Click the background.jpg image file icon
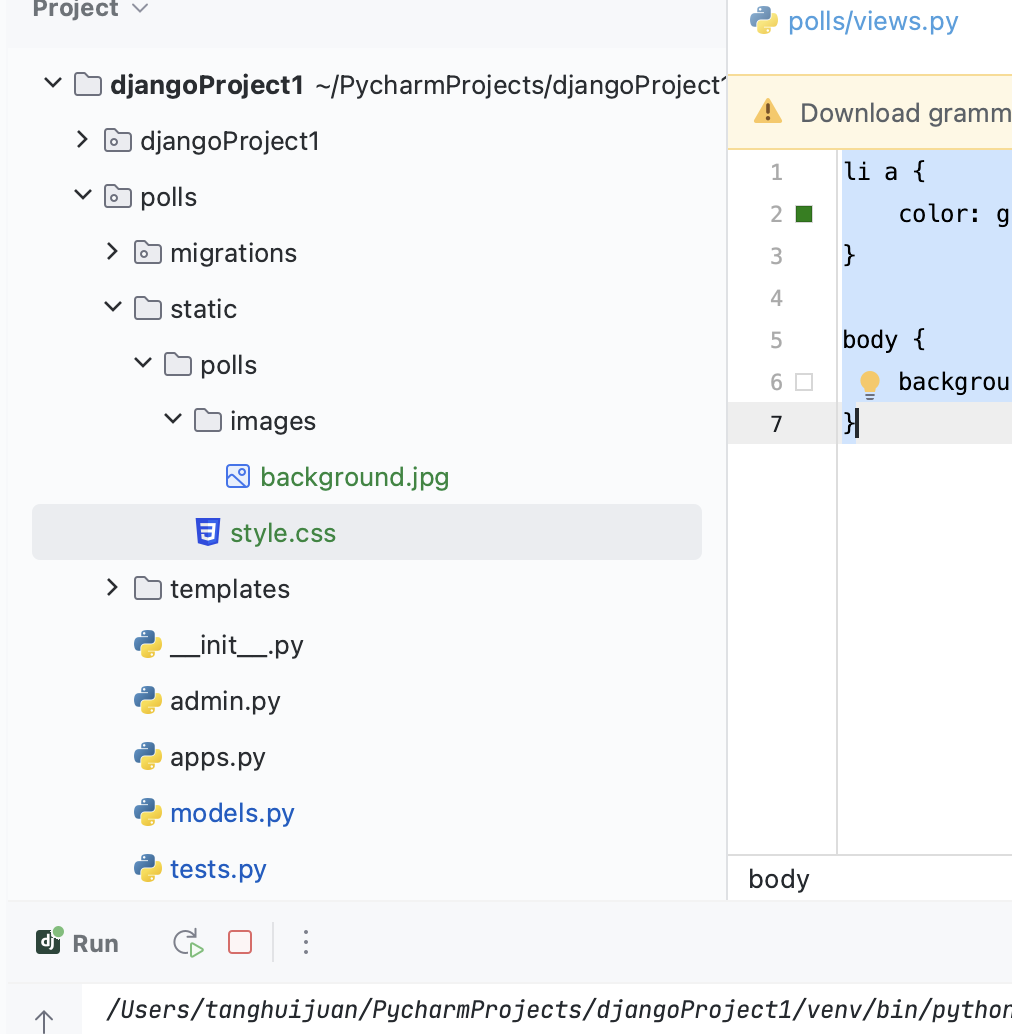The image size is (1012, 1034). click(x=238, y=477)
